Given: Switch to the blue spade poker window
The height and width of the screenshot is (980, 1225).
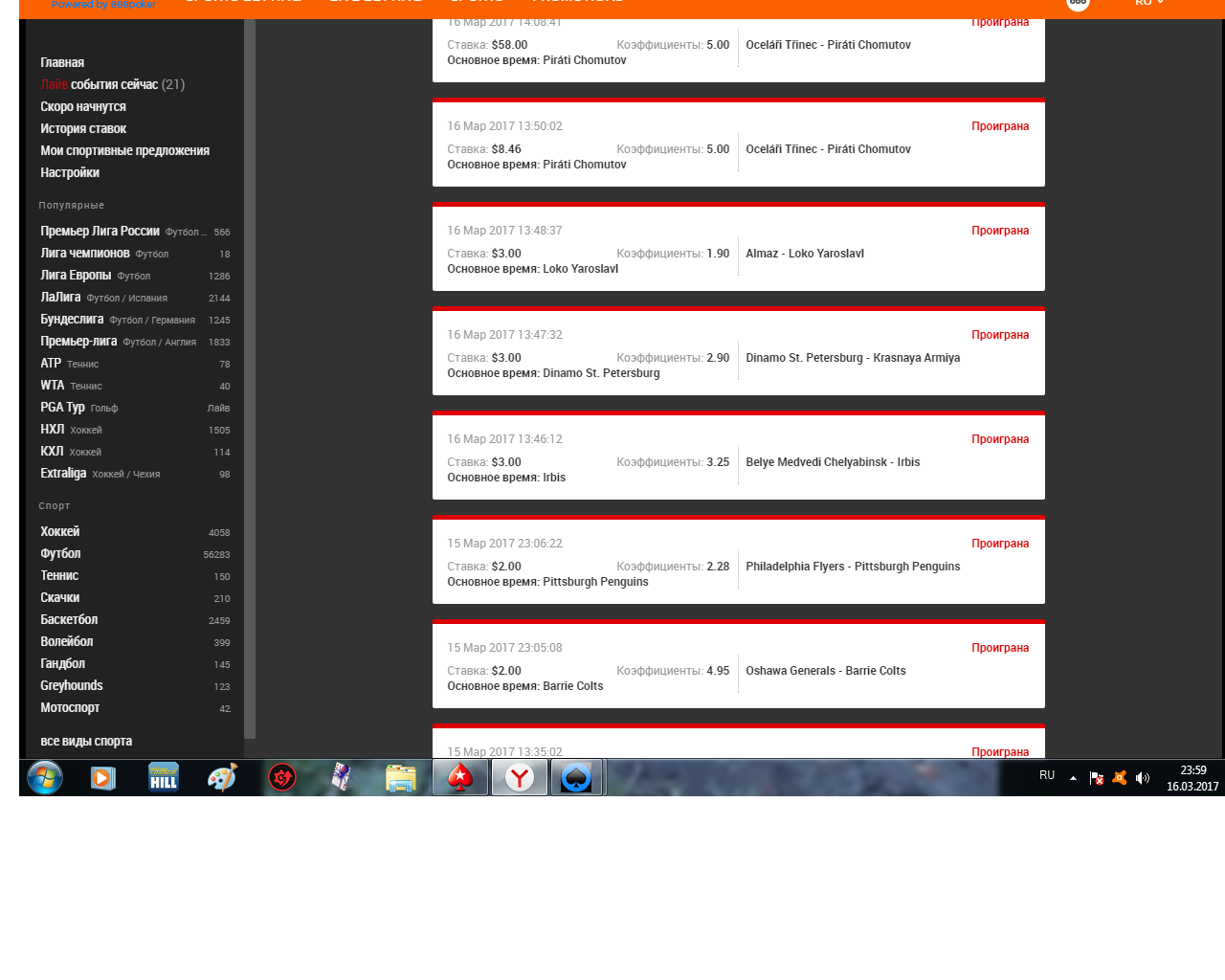Looking at the screenshot, I should point(577,778).
